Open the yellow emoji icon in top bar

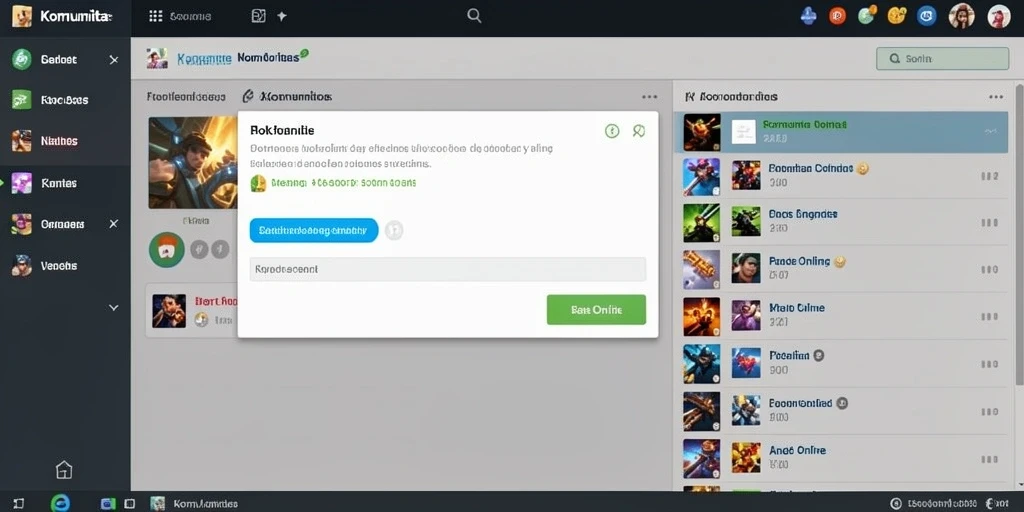(x=897, y=16)
